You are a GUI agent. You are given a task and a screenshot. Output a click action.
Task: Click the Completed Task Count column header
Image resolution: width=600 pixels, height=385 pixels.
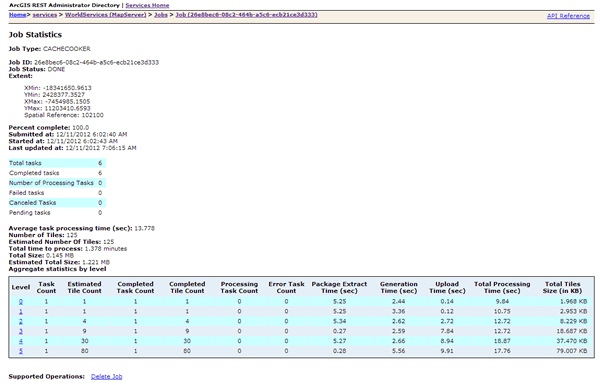coord(135,287)
